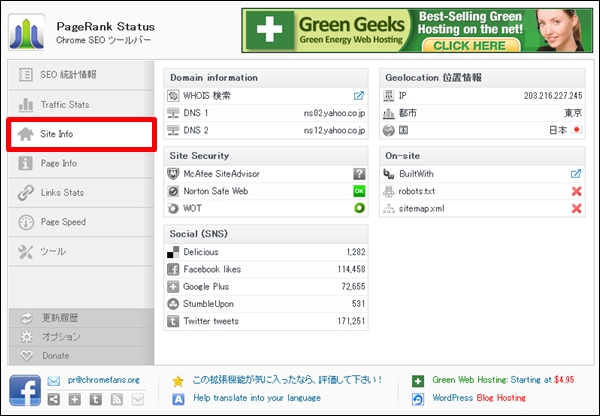600x416 pixels.
Task: Select the Site Info tab
Action: [x=81, y=134]
